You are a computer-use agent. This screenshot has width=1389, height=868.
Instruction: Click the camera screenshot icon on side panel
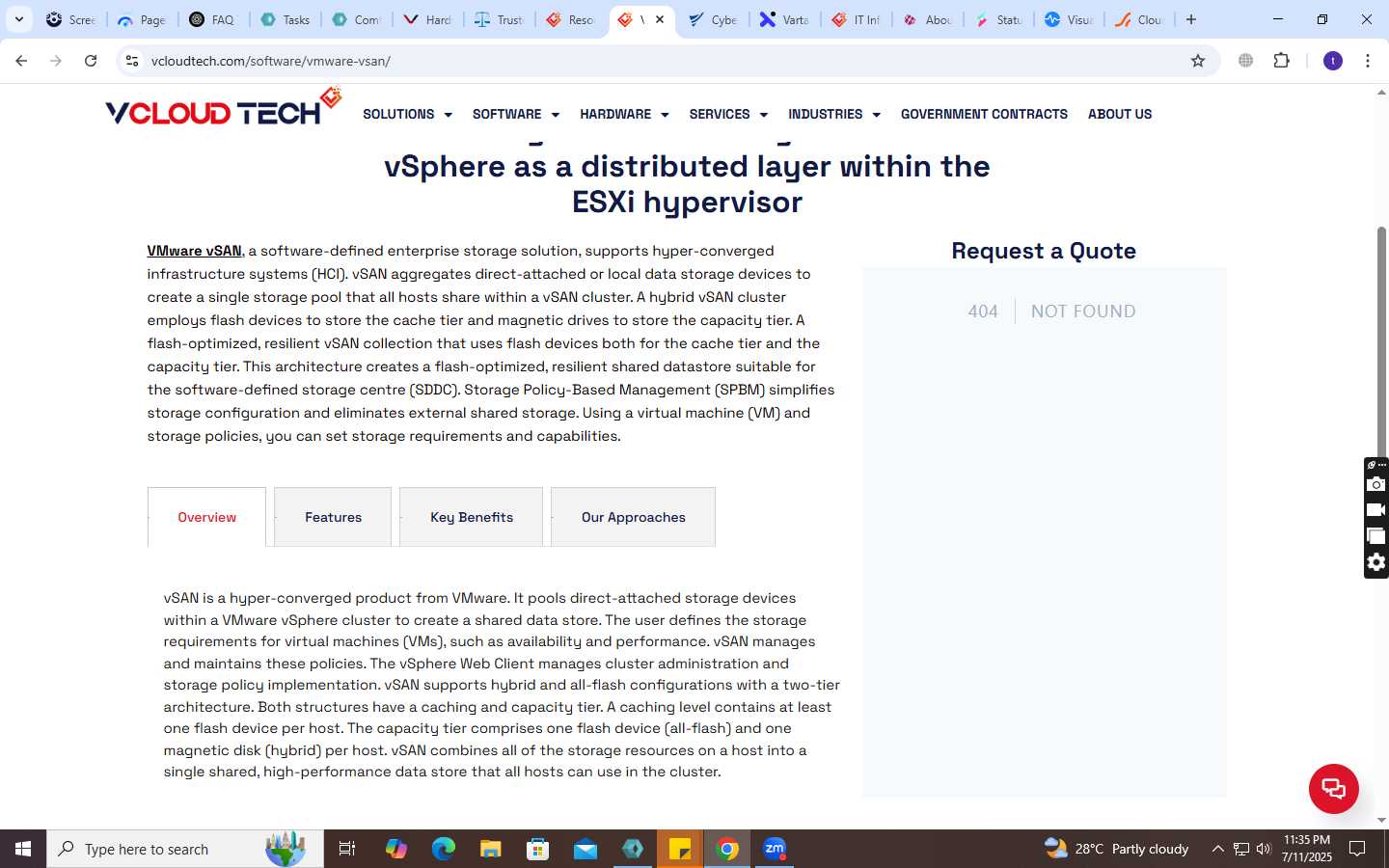1376,483
